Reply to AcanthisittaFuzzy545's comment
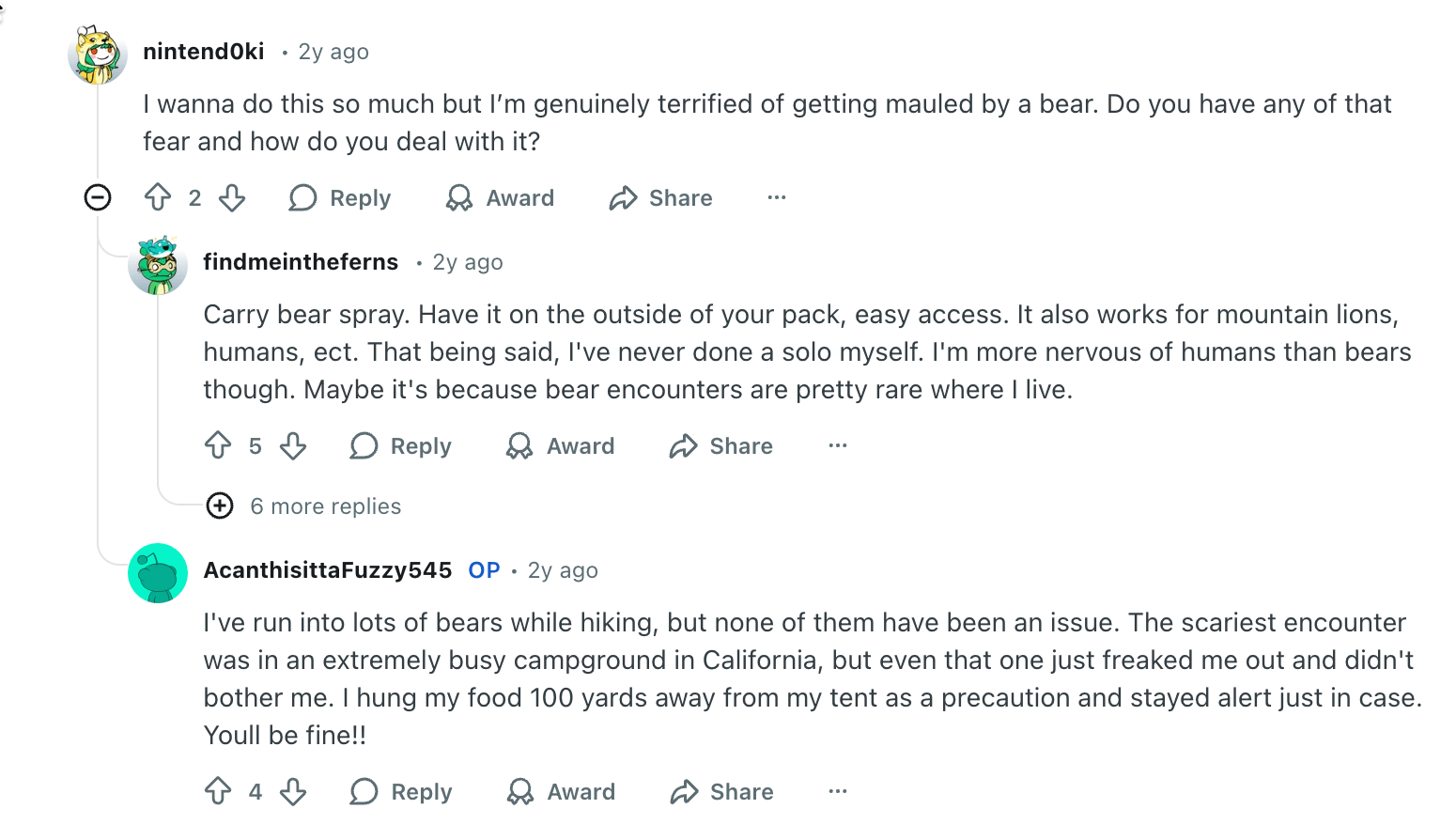Viewport: 1456px width, 840px height. pyautogui.click(x=401, y=791)
